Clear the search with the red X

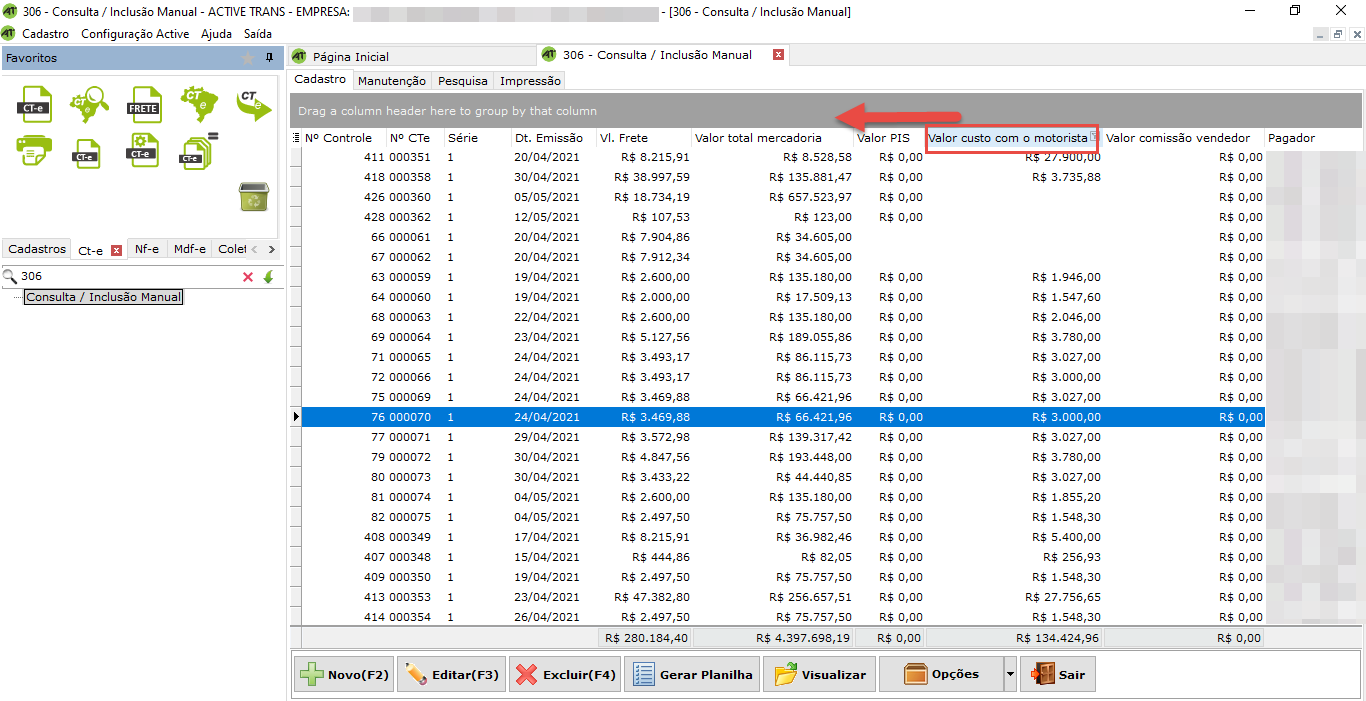tap(248, 277)
